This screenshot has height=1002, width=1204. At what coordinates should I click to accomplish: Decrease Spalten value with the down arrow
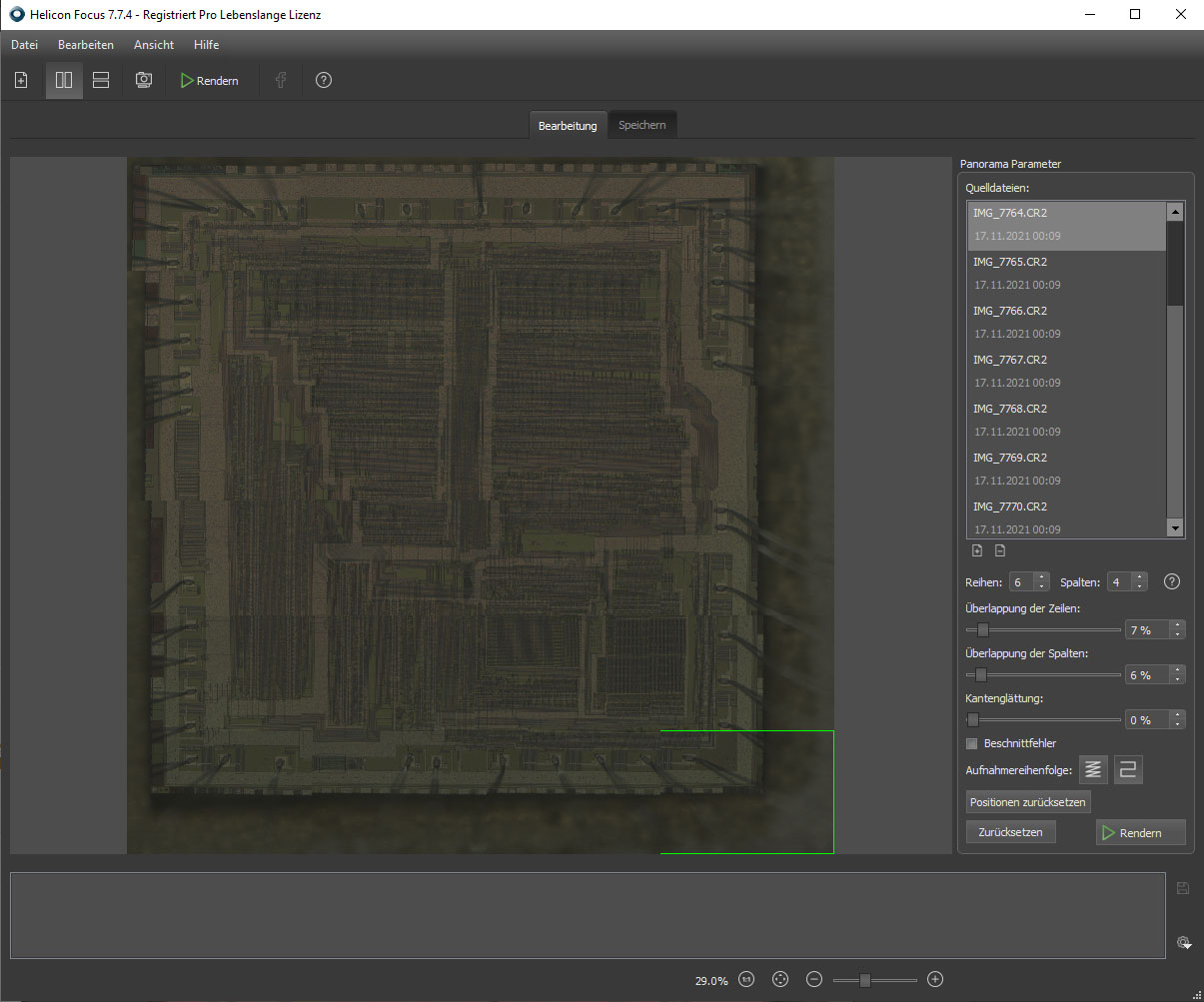pos(1140,586)
